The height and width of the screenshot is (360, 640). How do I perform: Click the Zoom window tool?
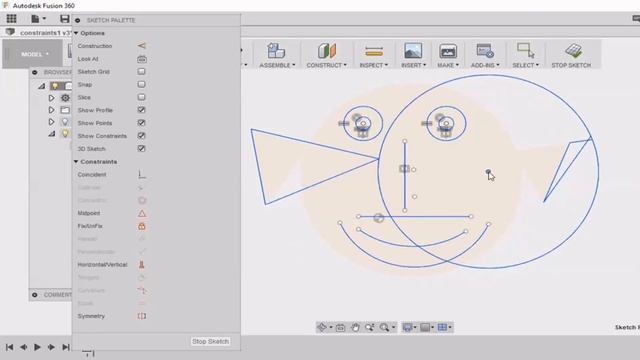370,327
